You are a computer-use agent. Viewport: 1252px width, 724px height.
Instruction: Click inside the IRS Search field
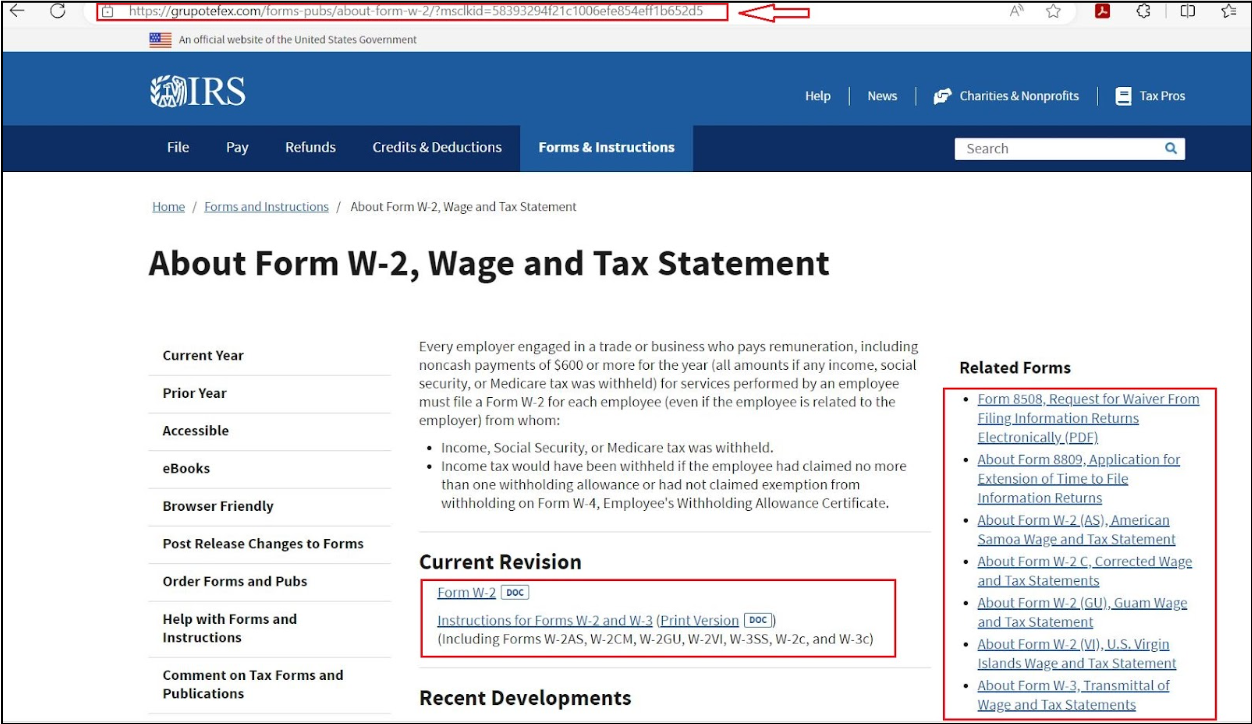click(x=1058, y=148)
